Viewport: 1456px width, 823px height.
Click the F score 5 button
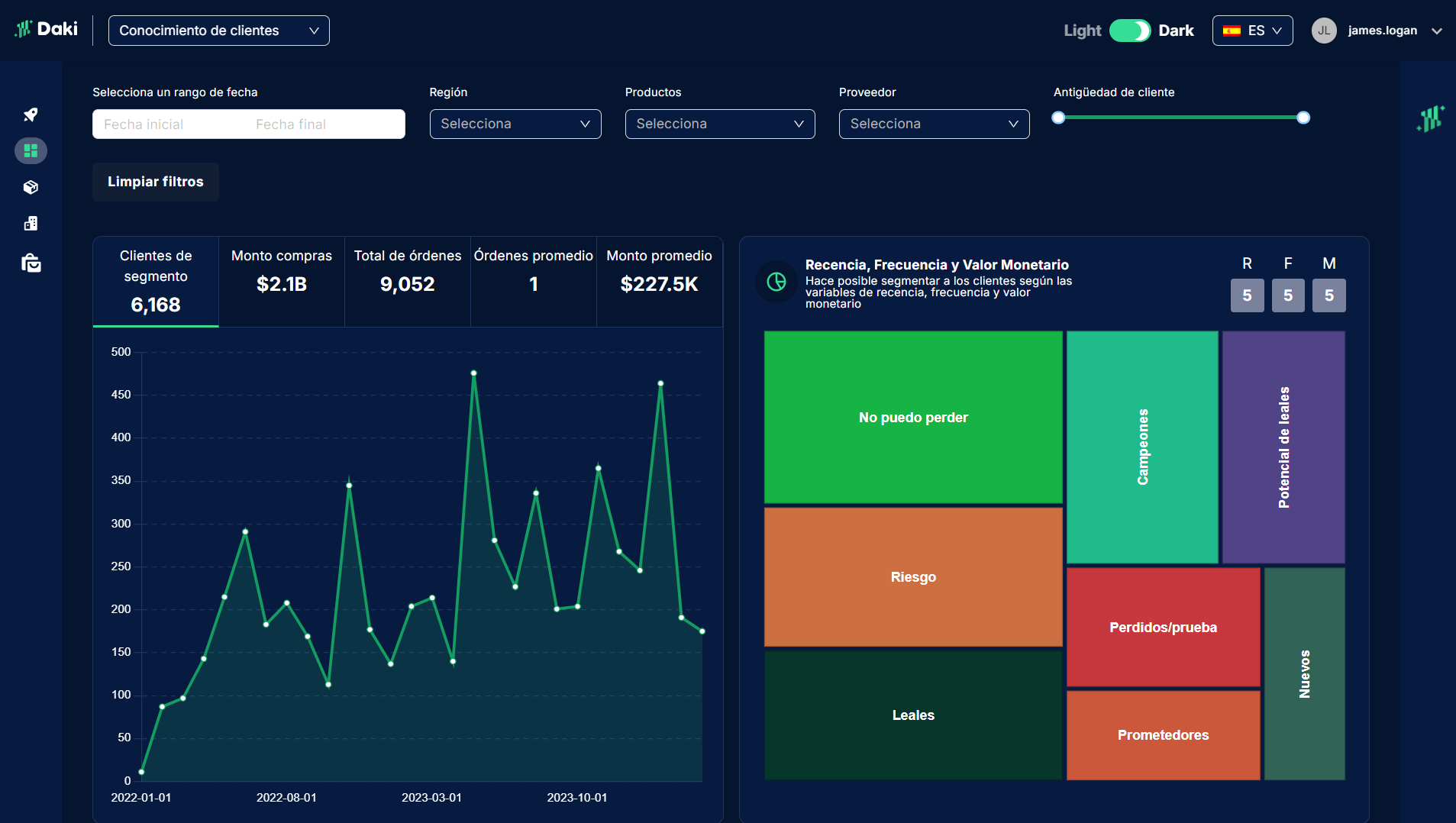[x=1288, y=295]
